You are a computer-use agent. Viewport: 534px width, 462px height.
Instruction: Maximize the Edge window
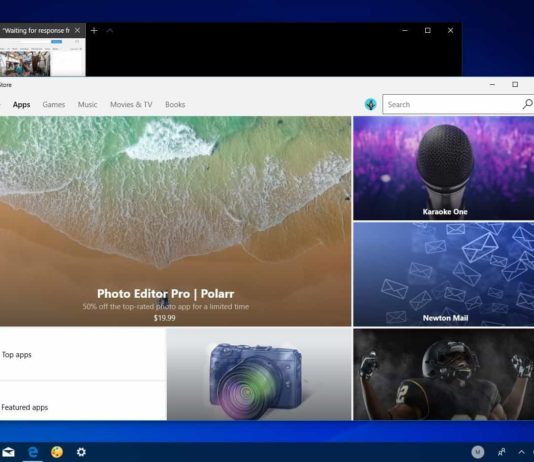(428, 30)
